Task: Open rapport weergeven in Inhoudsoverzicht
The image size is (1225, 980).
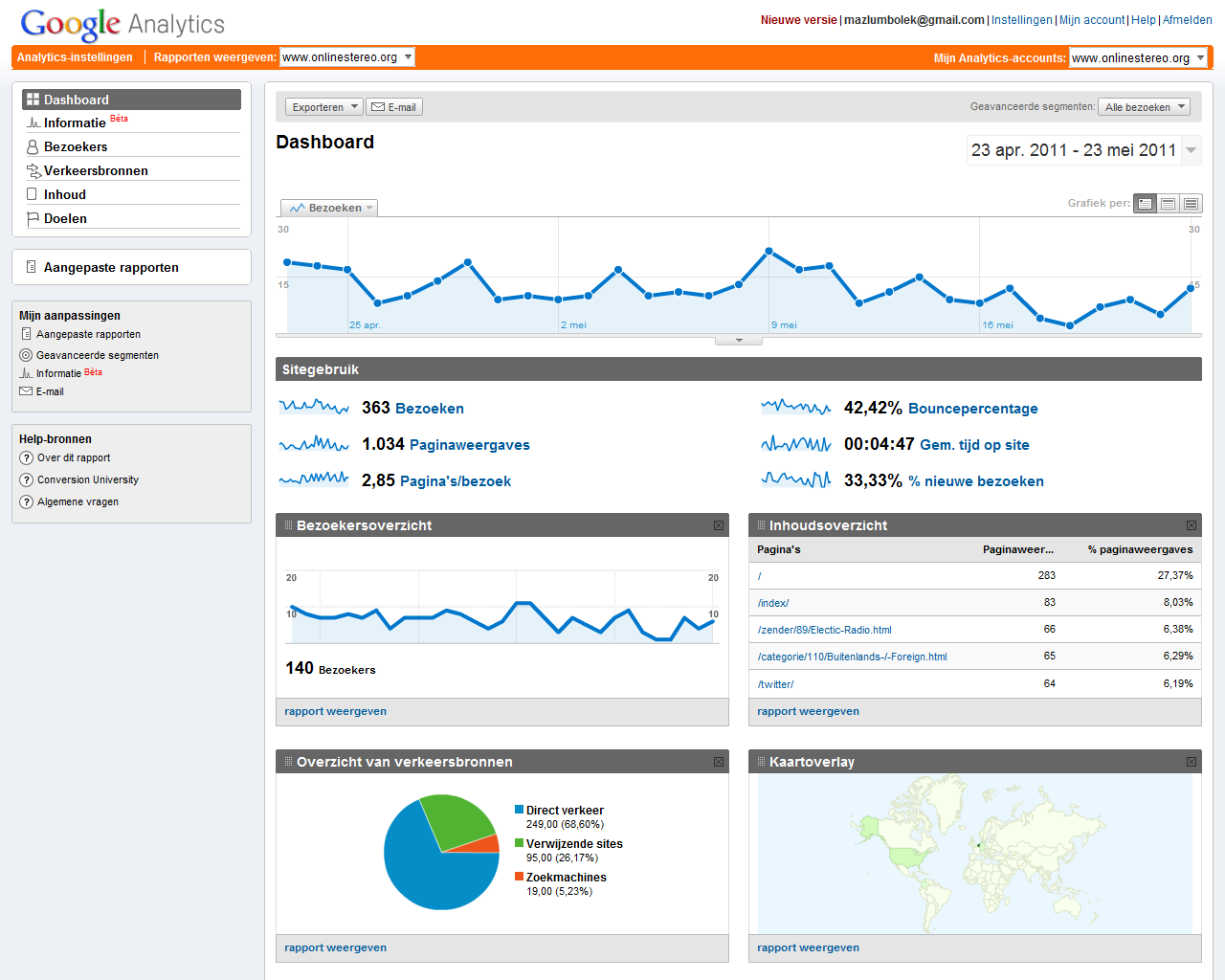Action: 808,711
